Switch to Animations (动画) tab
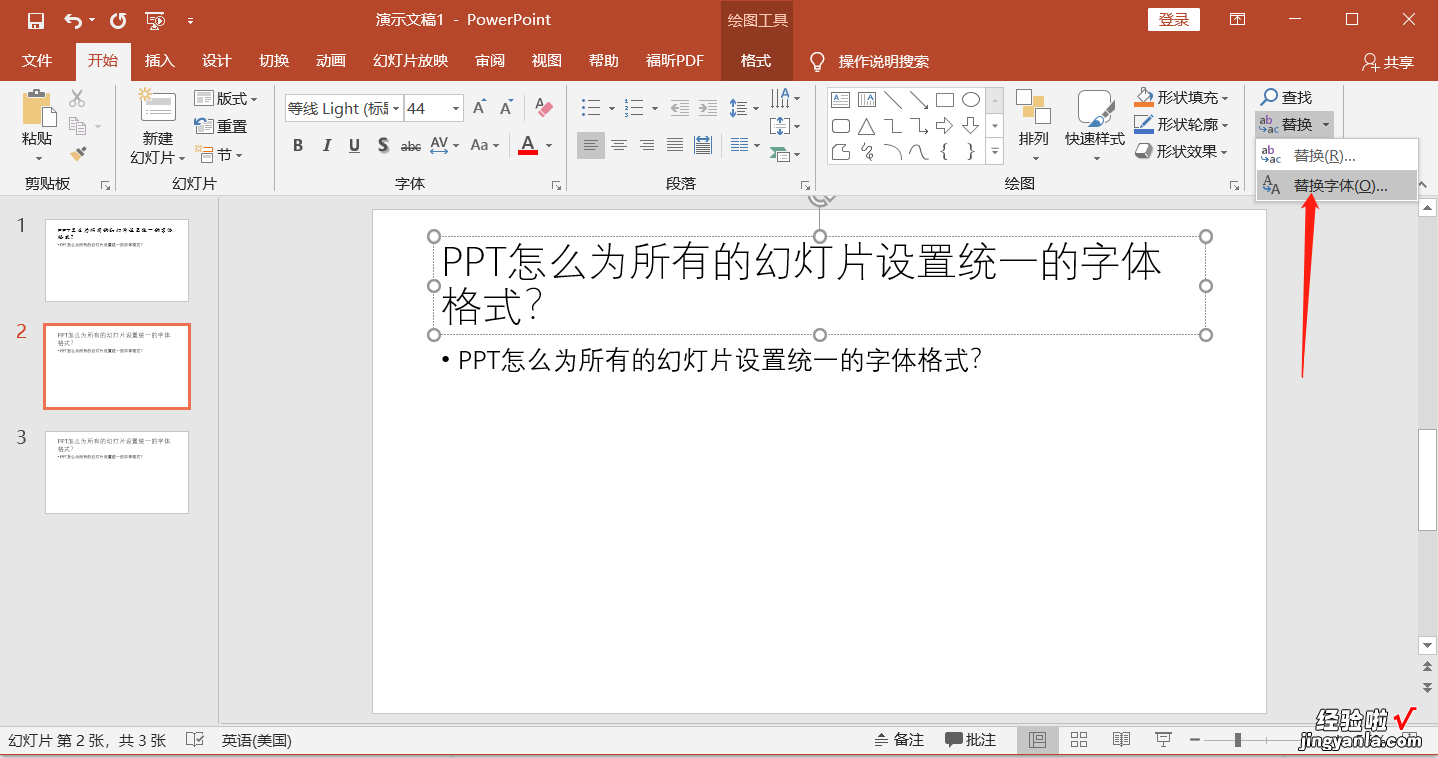Viewport: 1438px width, 758px height. (330, 61)
